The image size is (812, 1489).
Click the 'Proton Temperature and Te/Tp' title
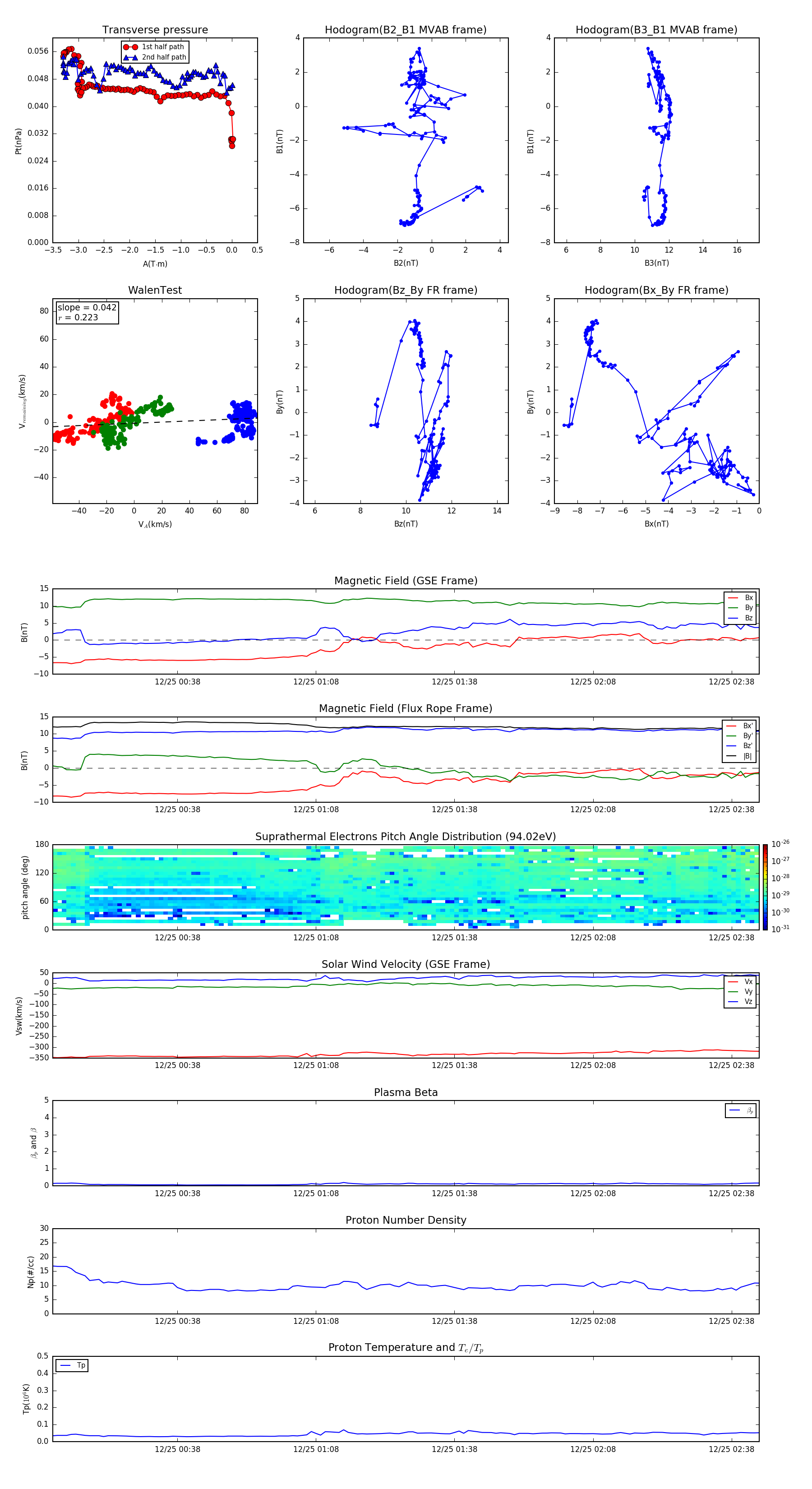pos(406,1348)
